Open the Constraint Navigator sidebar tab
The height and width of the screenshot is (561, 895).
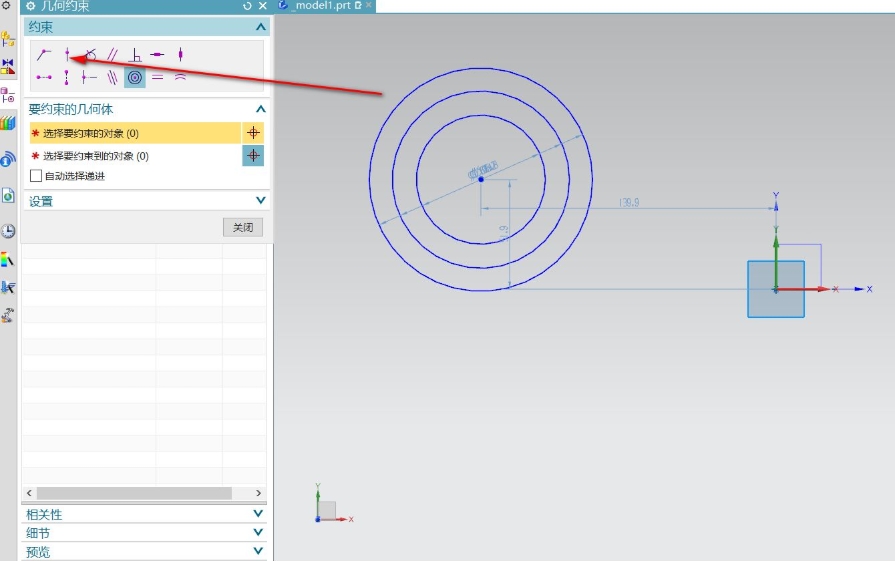click(8, 66)
